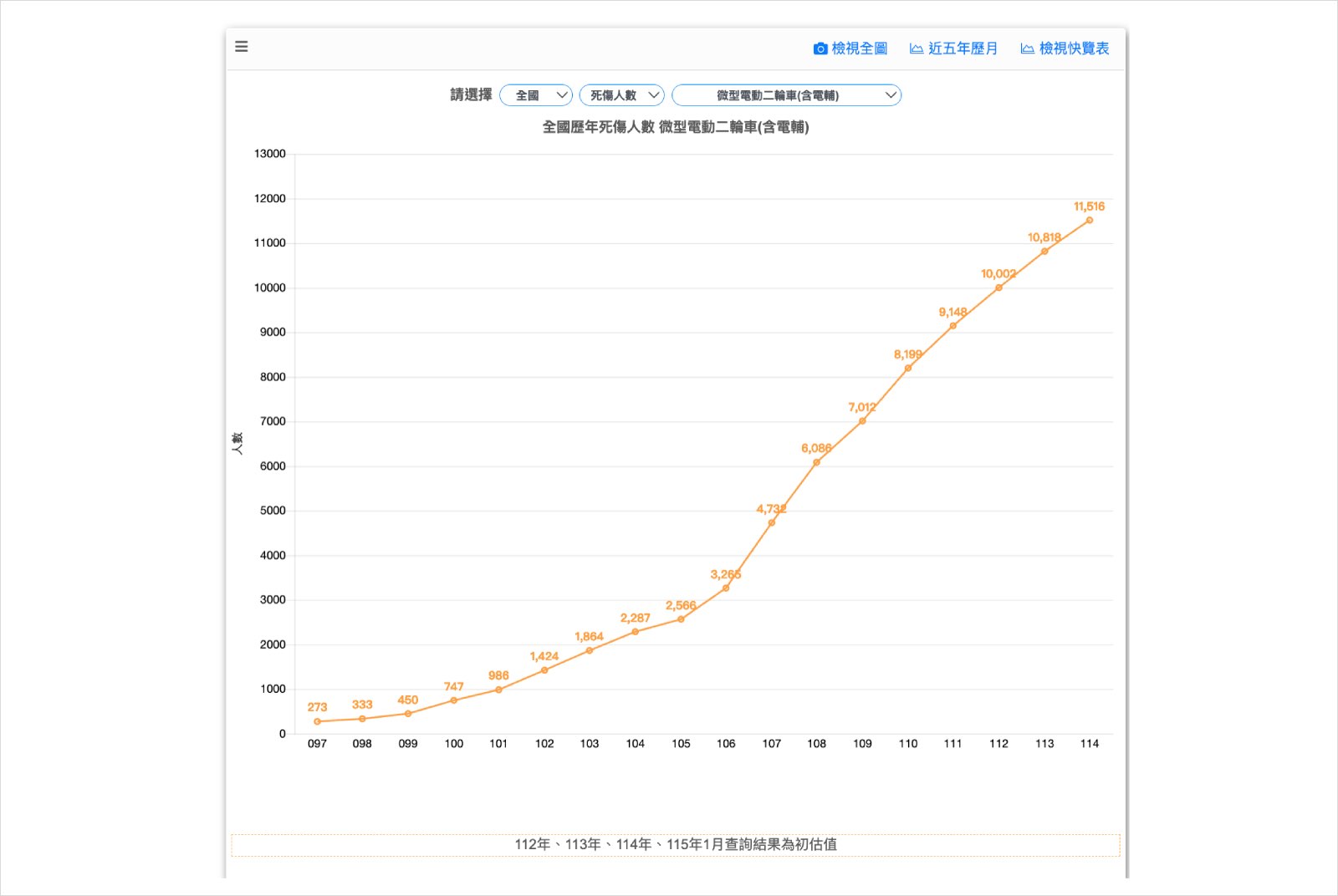
Task: Select the 1,424 data point for year 102
Action: 544,670
